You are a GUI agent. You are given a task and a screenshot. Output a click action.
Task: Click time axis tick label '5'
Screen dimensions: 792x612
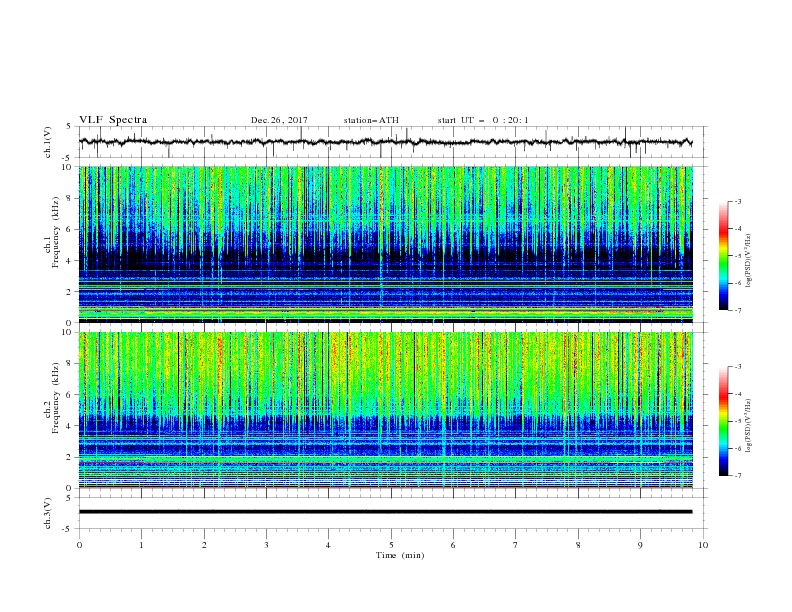[391, 545]
